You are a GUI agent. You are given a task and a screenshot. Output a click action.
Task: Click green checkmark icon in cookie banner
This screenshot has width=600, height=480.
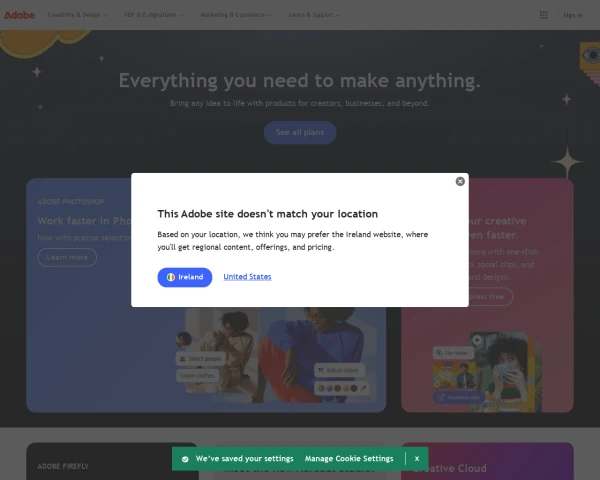[185, 459]
